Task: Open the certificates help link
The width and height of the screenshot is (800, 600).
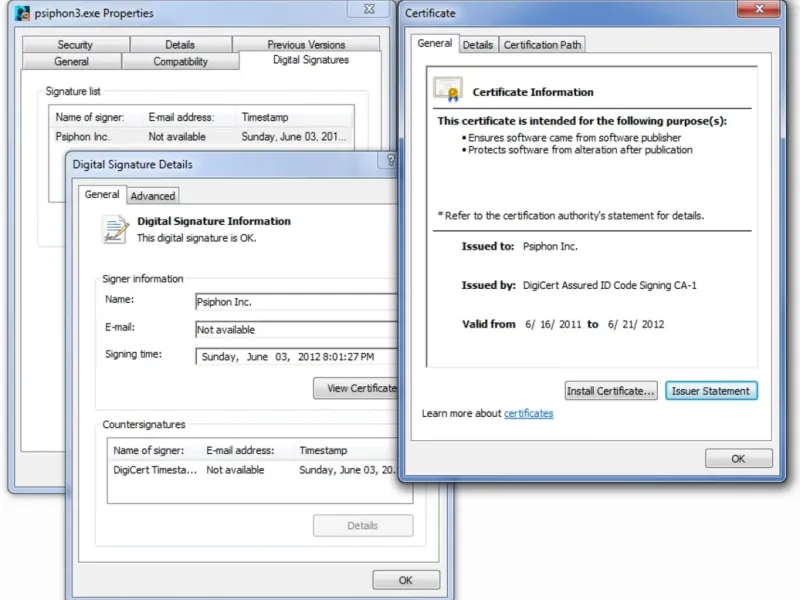Action: [x=529, y=413]
